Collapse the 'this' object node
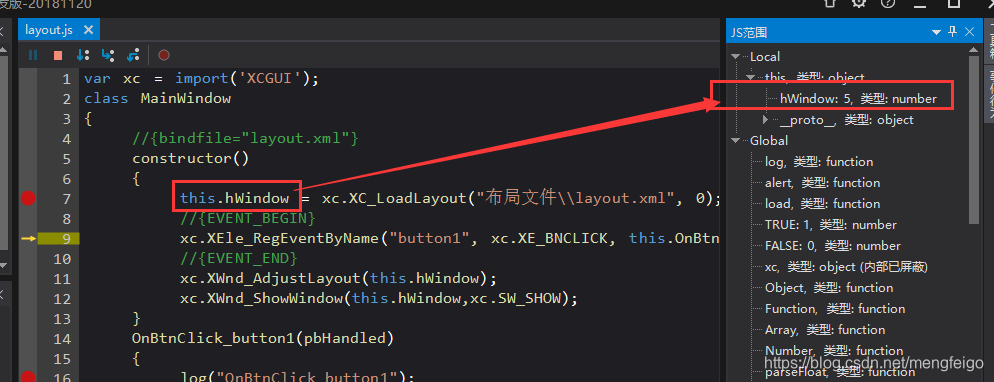 [x=751, y=77]
